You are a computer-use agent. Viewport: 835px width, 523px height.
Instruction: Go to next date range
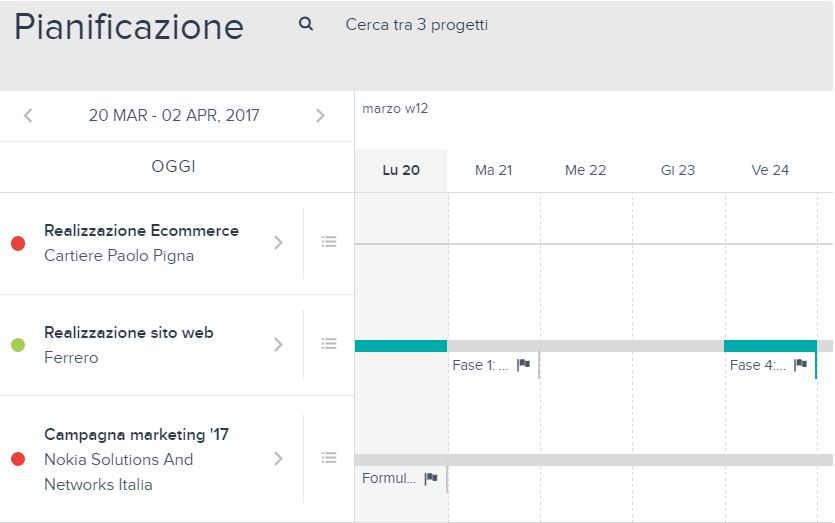(320, 116)
